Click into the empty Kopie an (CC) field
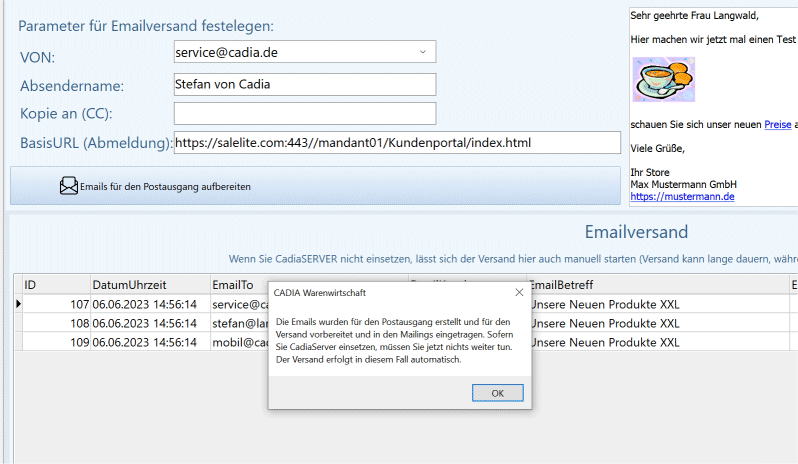This screenshot has height=464, width=798. click(305, 113)
